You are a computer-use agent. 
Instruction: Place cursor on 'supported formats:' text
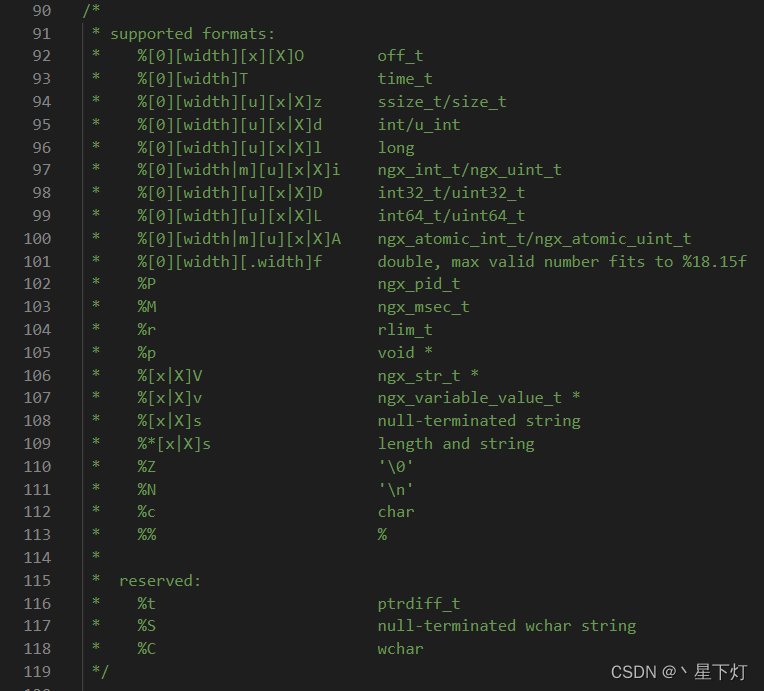(x=192, y=34)
